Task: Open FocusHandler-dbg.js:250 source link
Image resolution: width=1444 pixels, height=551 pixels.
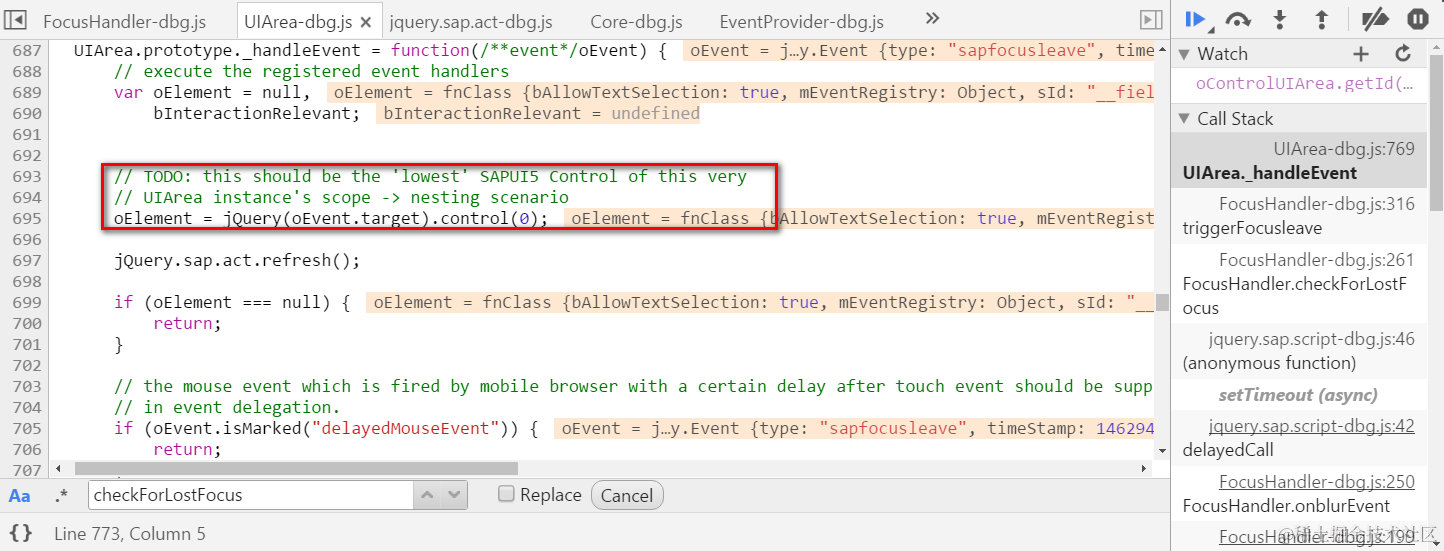Action: (1317, 482)
